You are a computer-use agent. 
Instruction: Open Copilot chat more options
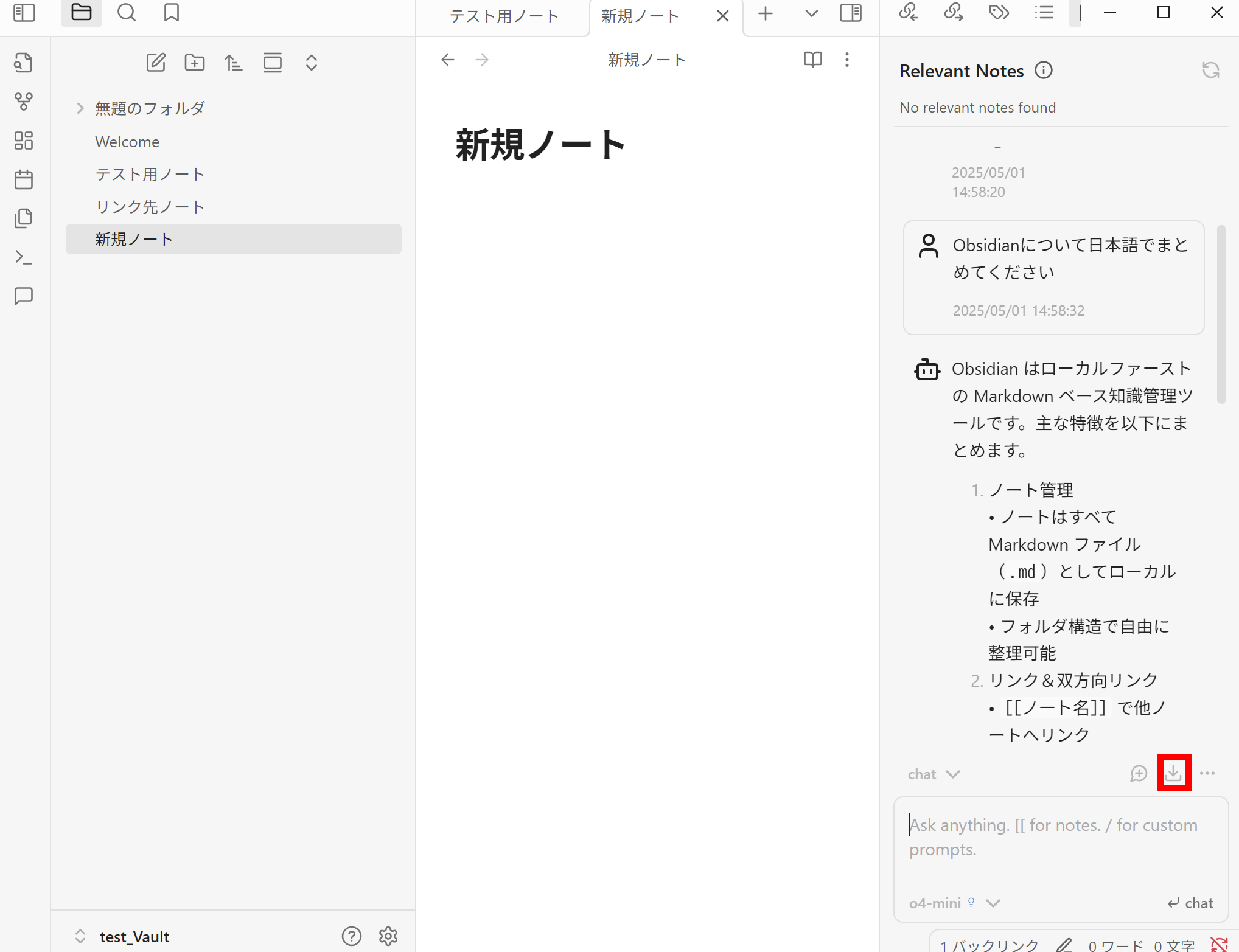pos(1207,773)
